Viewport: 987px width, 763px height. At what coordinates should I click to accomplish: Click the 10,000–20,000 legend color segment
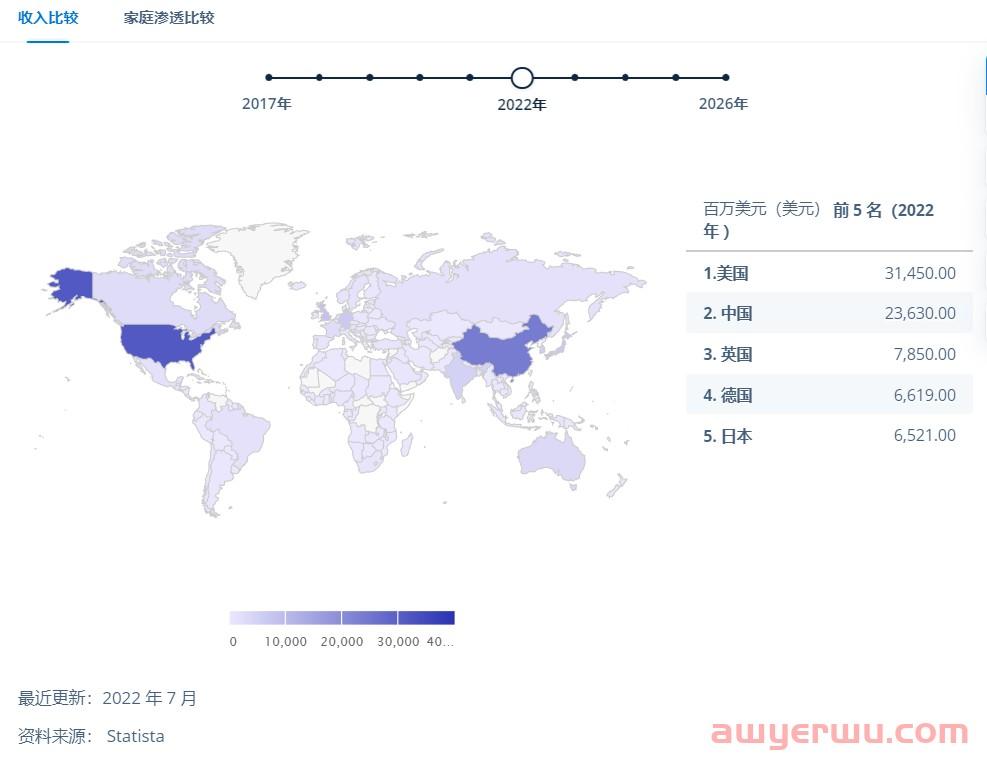pos(313,618)
